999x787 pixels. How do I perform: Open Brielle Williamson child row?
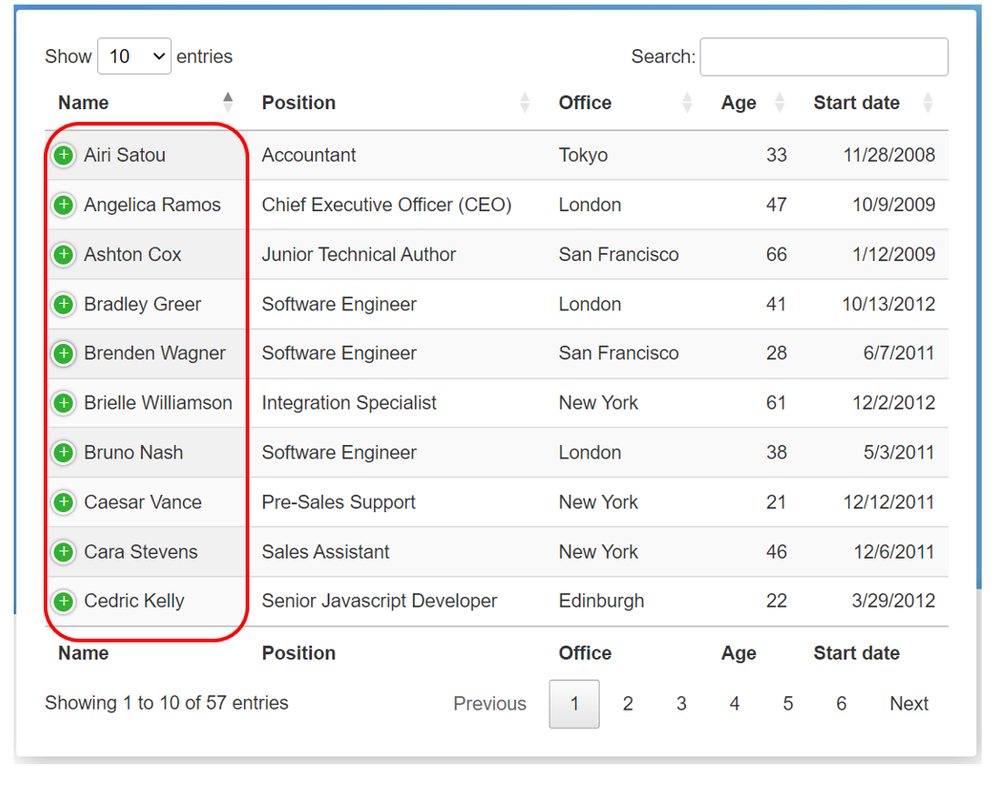click(63, 403)
